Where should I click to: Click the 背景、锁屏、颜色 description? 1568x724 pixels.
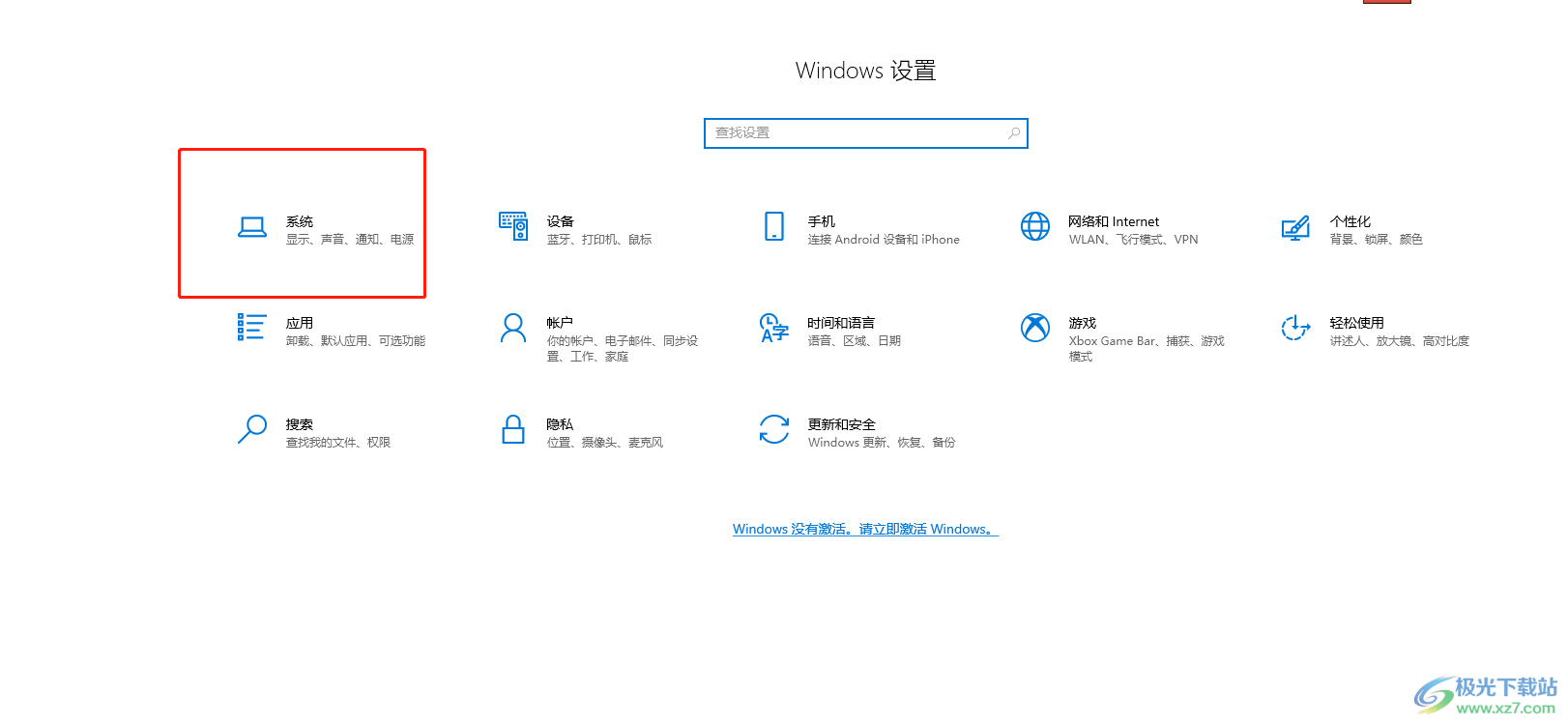tap(1377, 240)
